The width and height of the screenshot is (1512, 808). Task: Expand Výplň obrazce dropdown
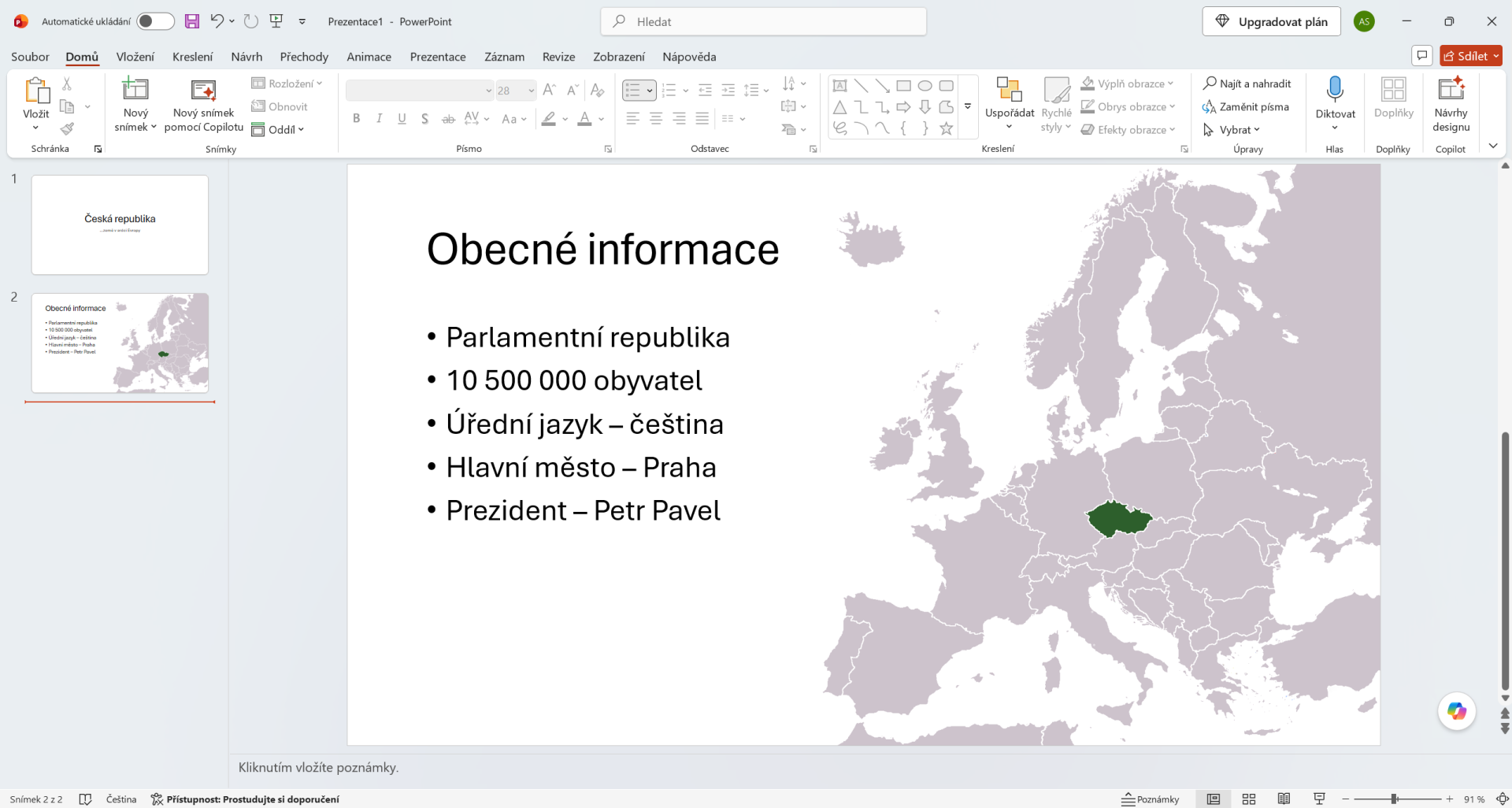pyautogui.click(x=1128, y=83)
